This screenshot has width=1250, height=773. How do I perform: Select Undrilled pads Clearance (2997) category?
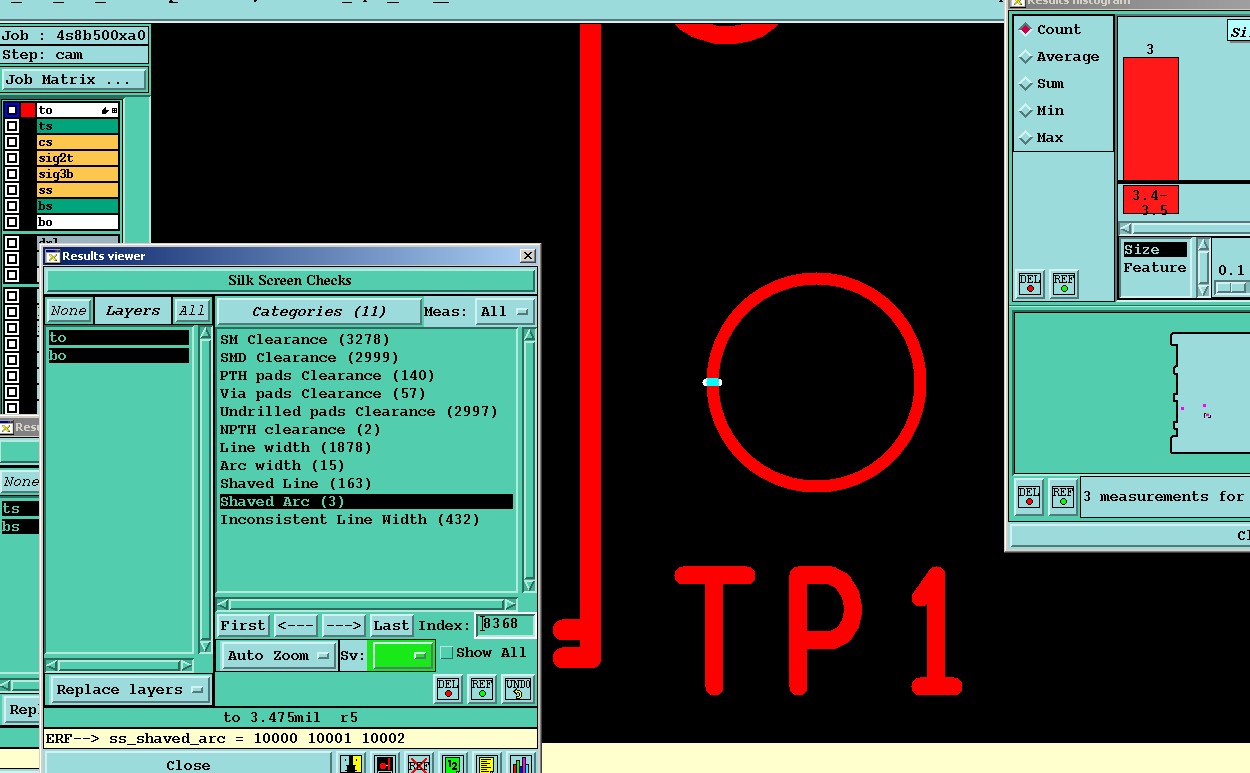tap(358, 412)
